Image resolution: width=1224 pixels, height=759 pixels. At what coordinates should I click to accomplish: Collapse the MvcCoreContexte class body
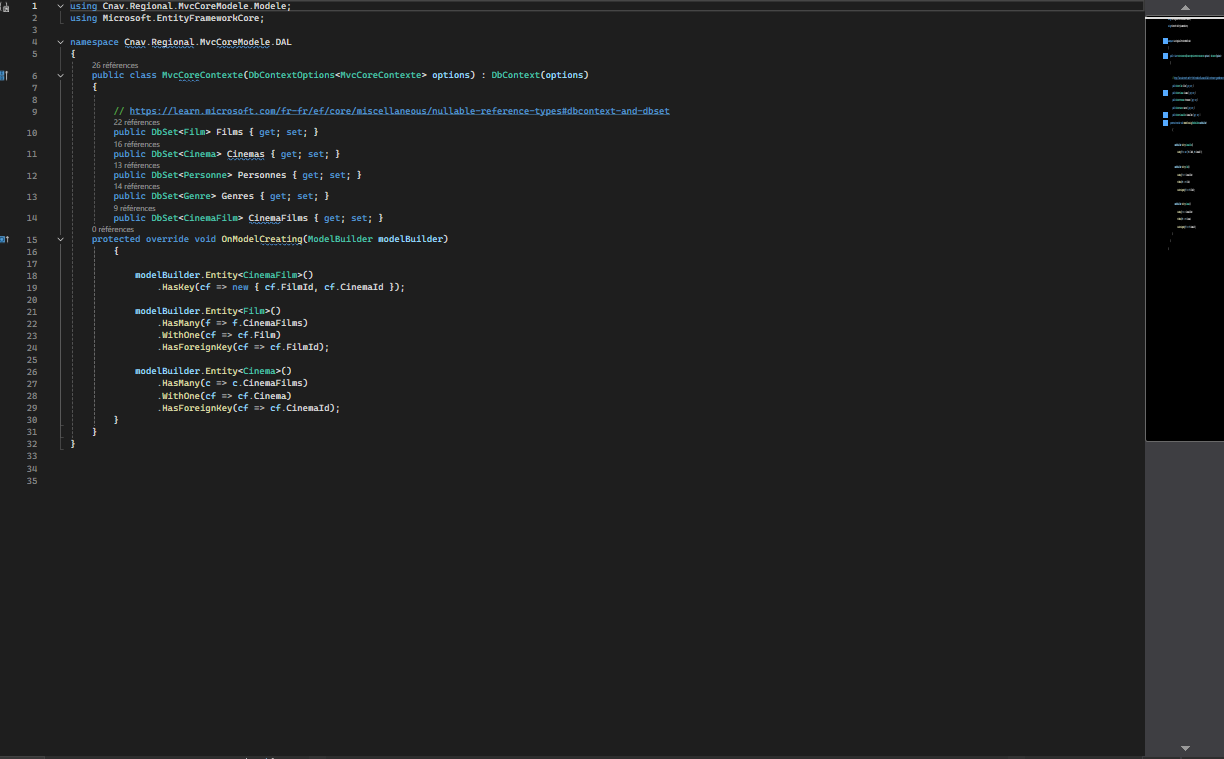59,74
